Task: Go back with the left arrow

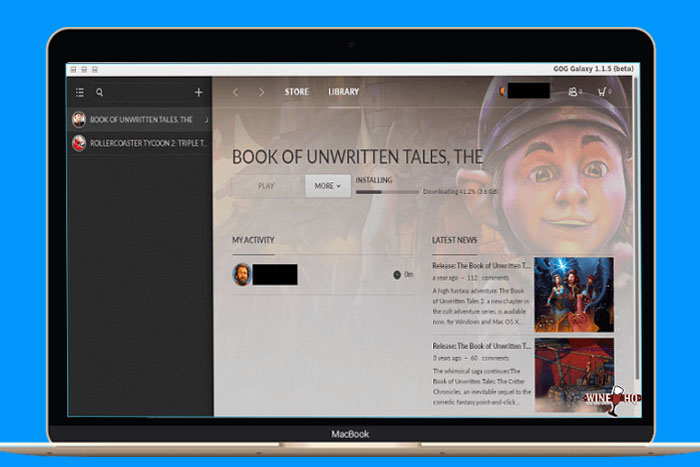Action: (236, 92)
